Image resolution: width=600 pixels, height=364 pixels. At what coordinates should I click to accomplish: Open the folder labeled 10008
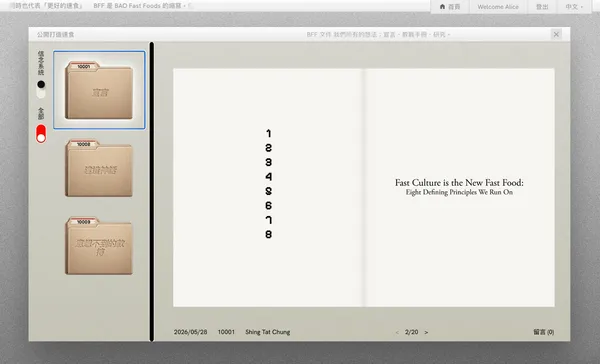pyautogui.click(x=99, y=168)
